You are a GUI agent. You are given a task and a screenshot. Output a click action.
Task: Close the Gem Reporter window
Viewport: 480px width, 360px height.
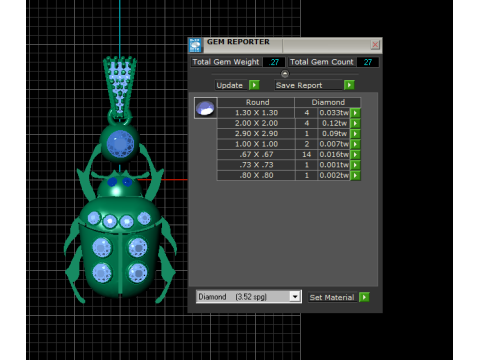tap(375, 44)
